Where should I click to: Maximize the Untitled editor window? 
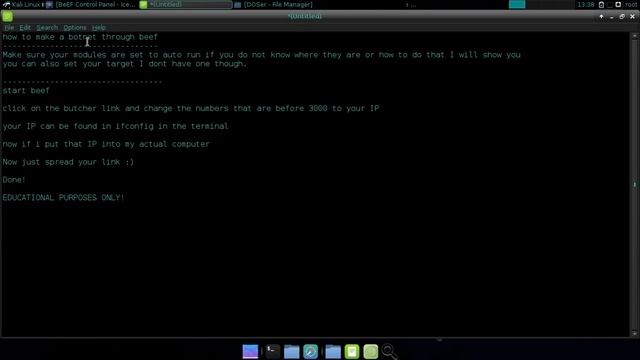pyautogui.click(x=622, y=17)
